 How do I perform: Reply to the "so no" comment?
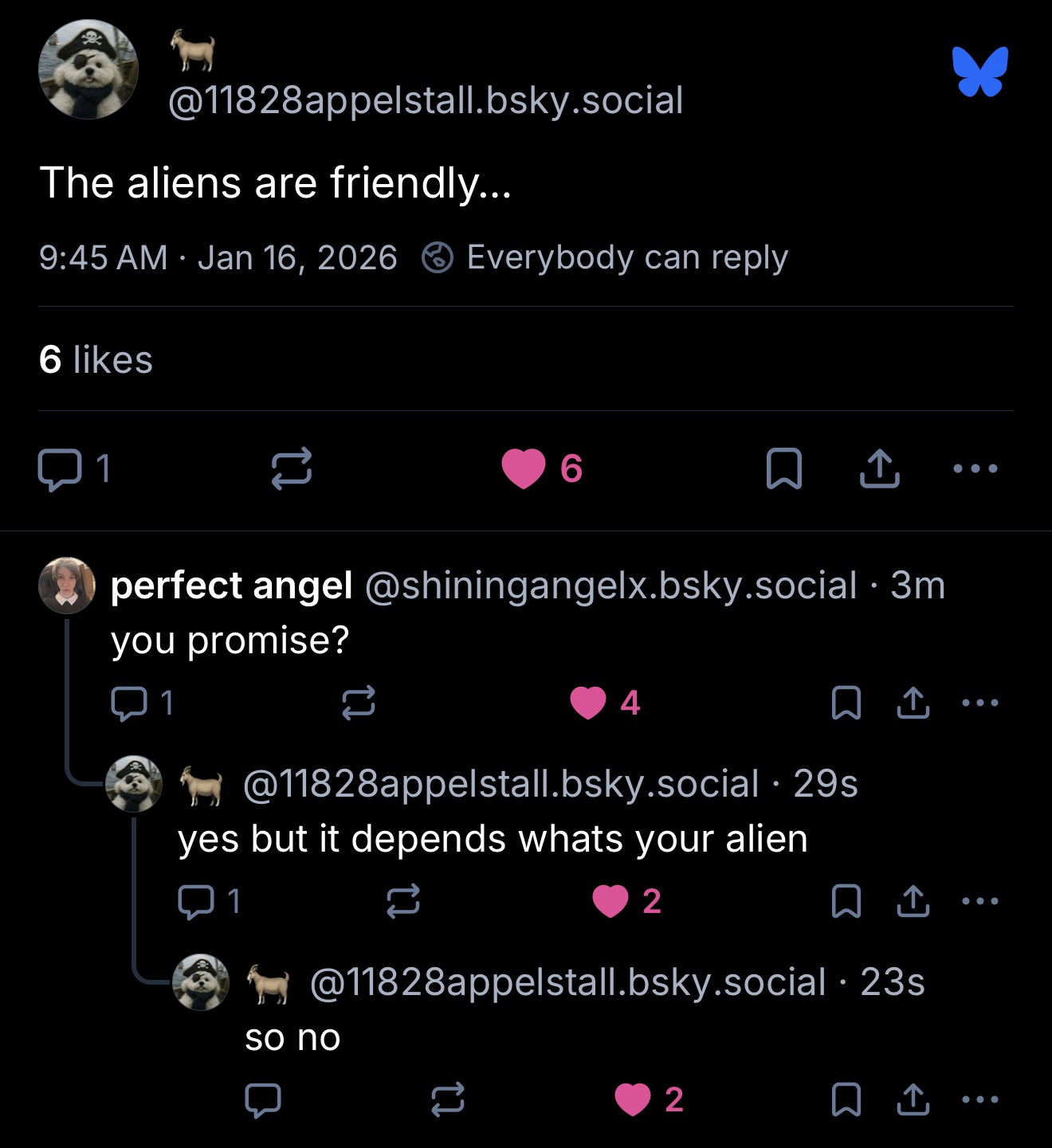[x=262, y=1099]
